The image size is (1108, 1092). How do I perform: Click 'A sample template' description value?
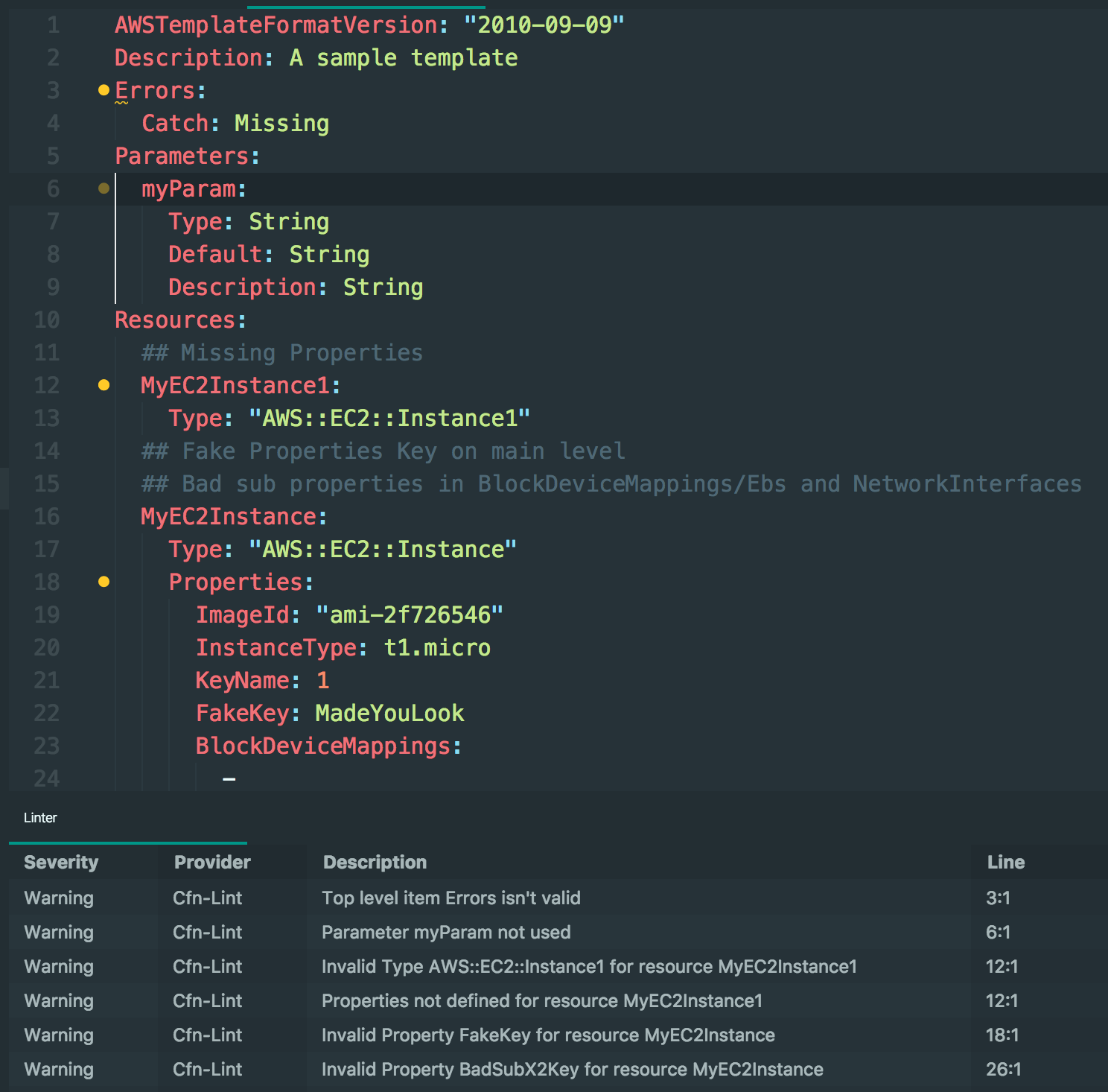point(404,57)
